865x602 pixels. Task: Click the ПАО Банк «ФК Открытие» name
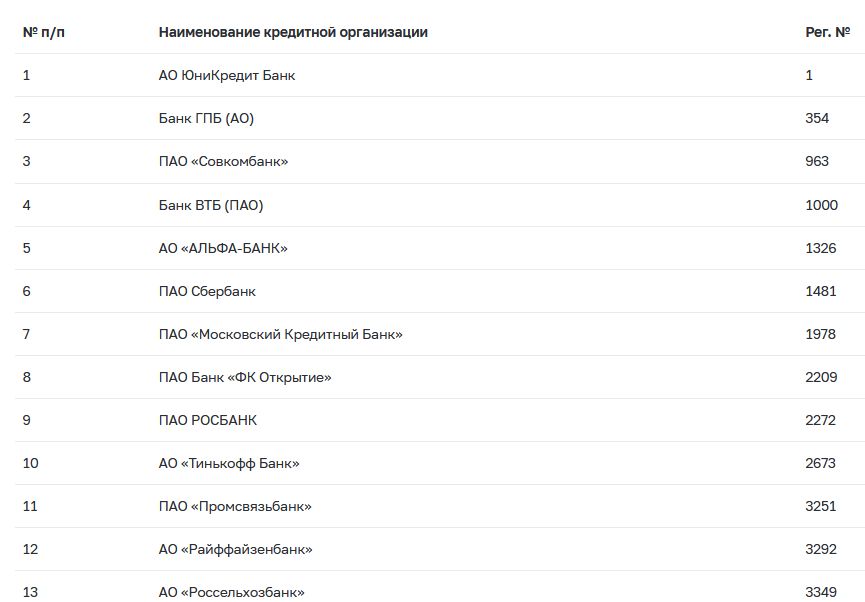coord(245,377)
